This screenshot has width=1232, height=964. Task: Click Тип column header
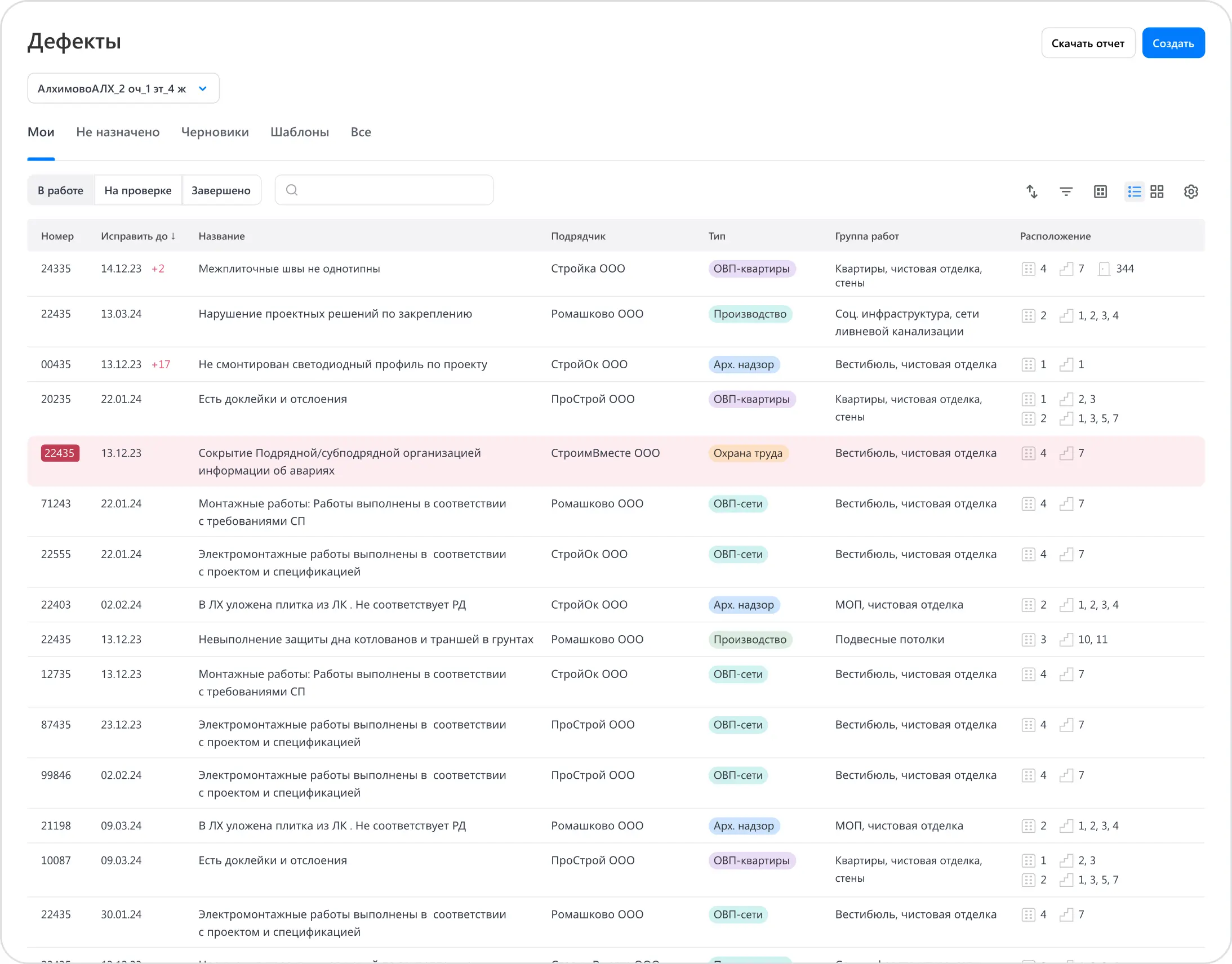point(717,236)
